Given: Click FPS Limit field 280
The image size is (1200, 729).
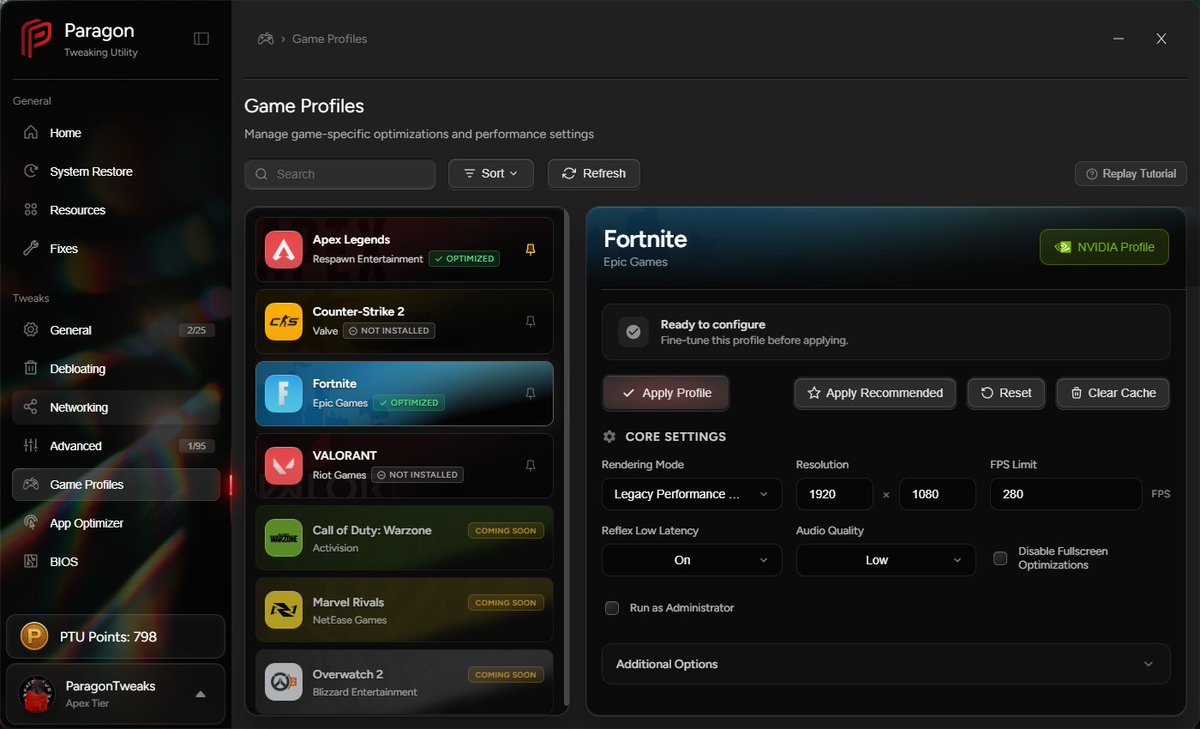Looking at the screenshot, I should 1066,494.
